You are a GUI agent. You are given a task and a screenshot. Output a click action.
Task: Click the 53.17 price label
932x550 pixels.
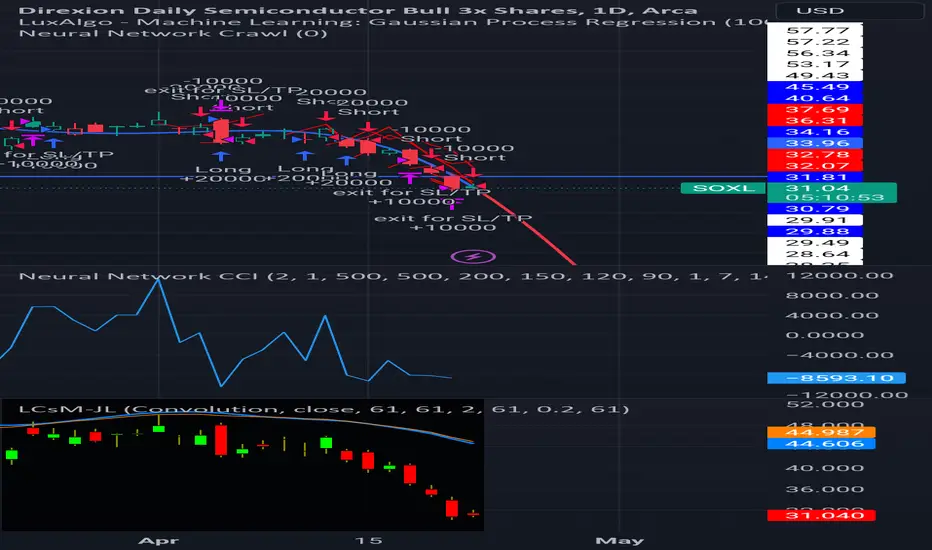click(x=817, y=64)
